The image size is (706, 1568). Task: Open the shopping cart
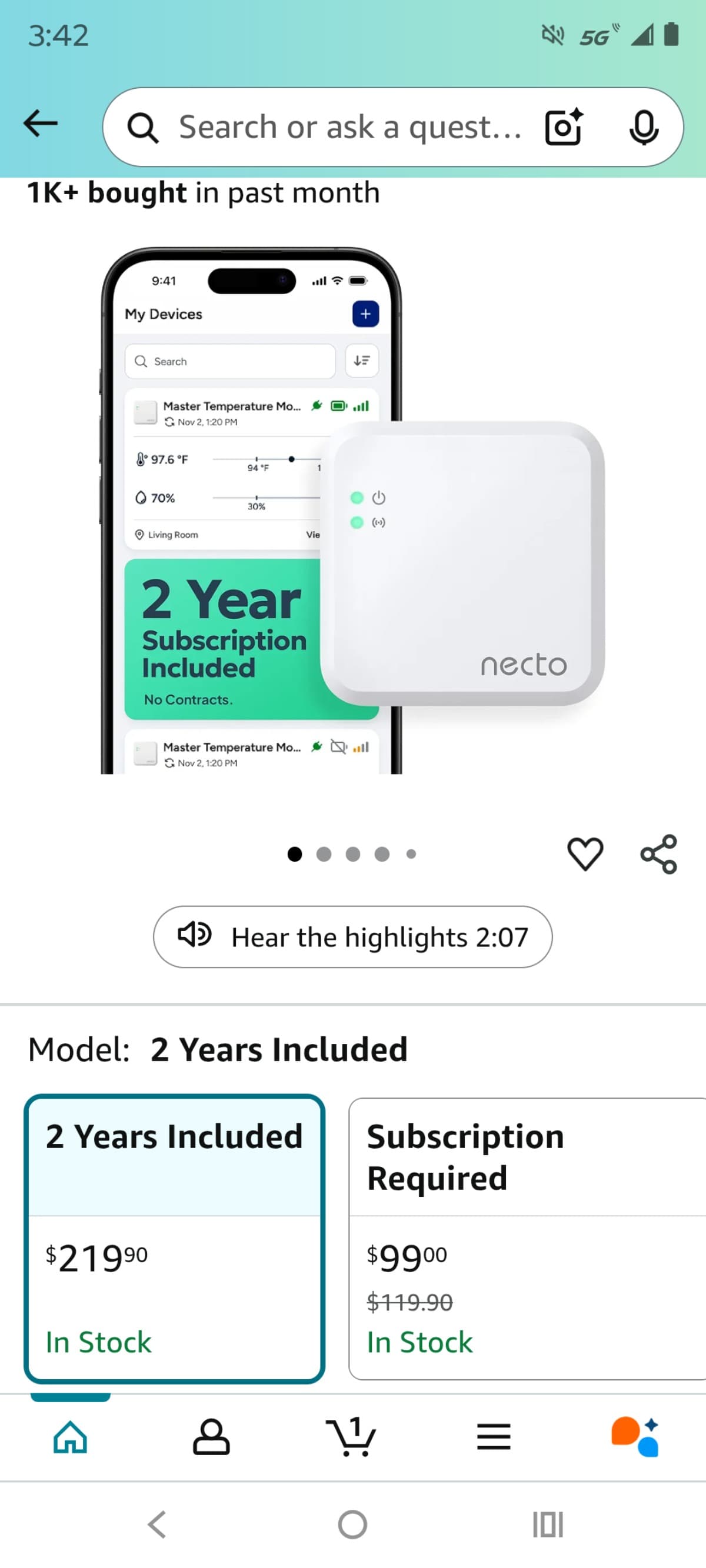[351, 1438]
